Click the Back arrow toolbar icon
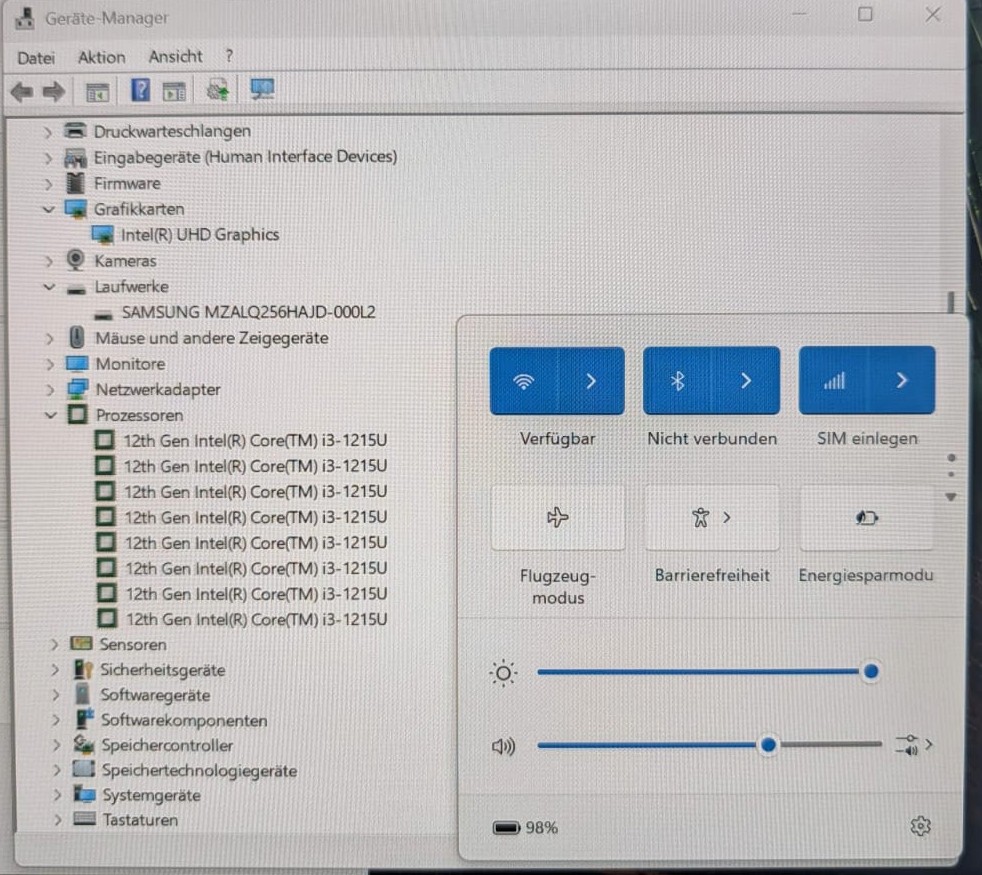The image size is (982, 875). click(x=22, y=93)
